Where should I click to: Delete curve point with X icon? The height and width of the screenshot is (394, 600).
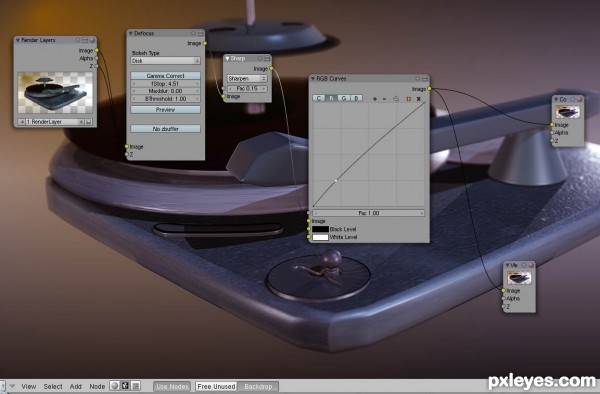[419, 99]
